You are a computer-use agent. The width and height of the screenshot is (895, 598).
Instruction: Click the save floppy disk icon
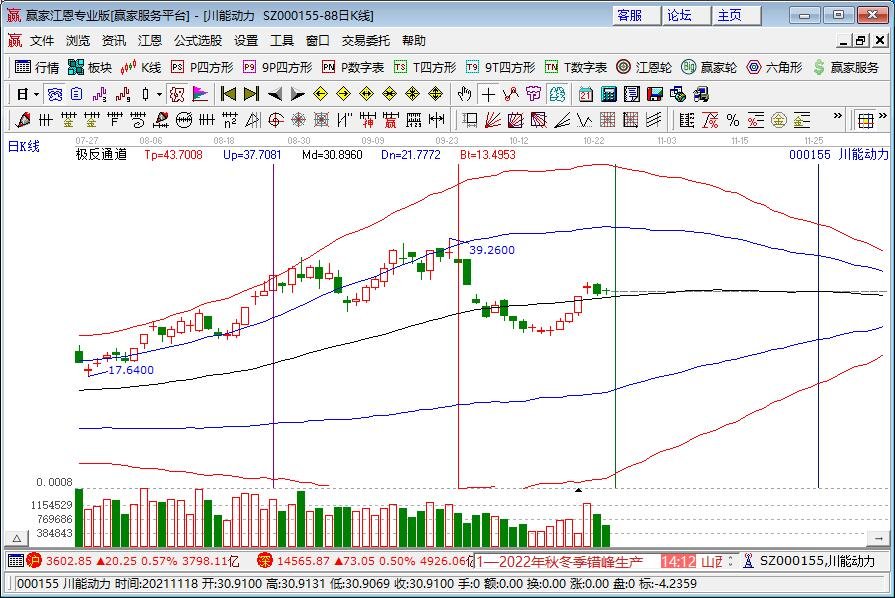click(655, 94)
